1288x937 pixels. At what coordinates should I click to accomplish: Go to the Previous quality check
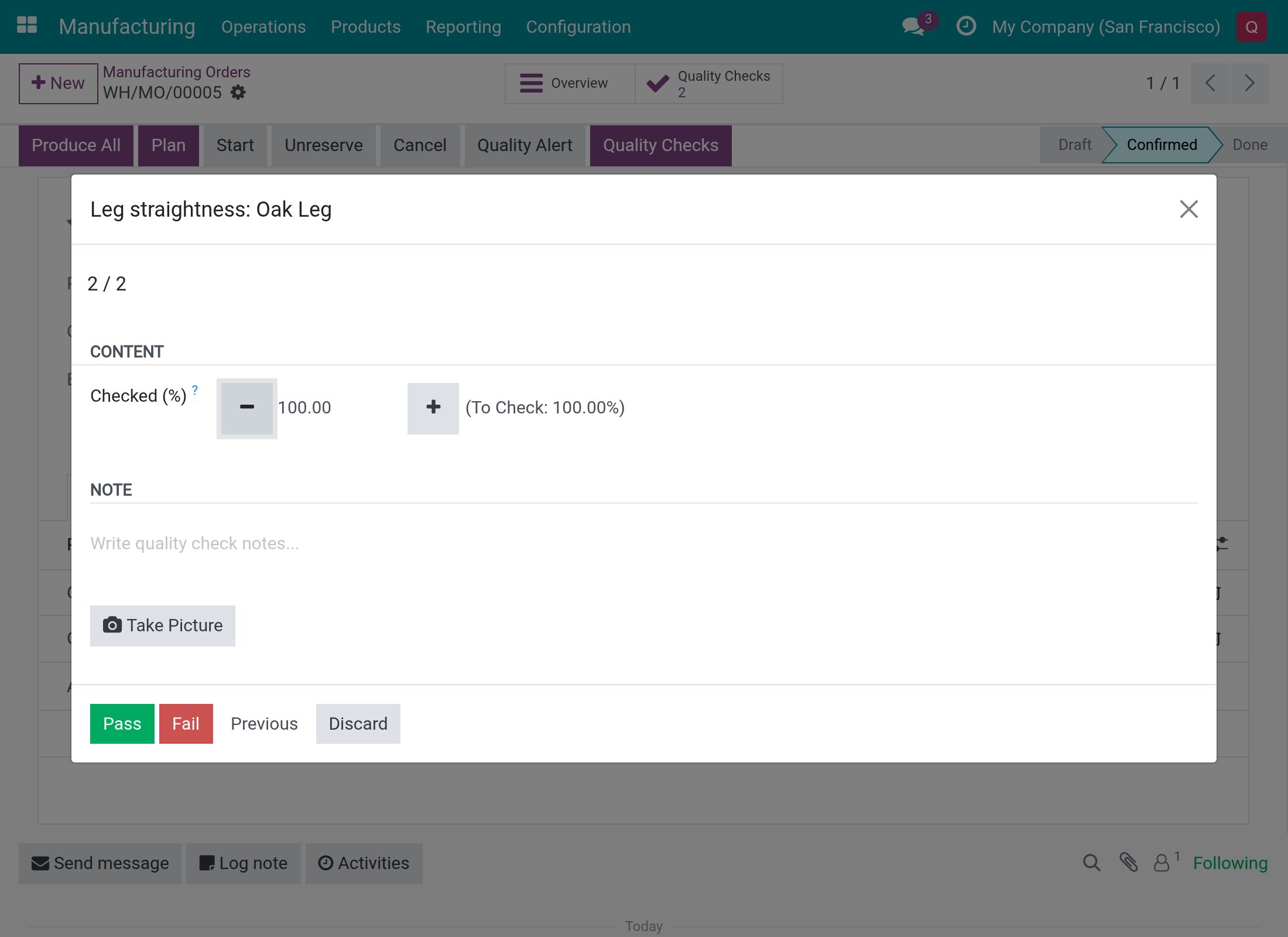265,724
